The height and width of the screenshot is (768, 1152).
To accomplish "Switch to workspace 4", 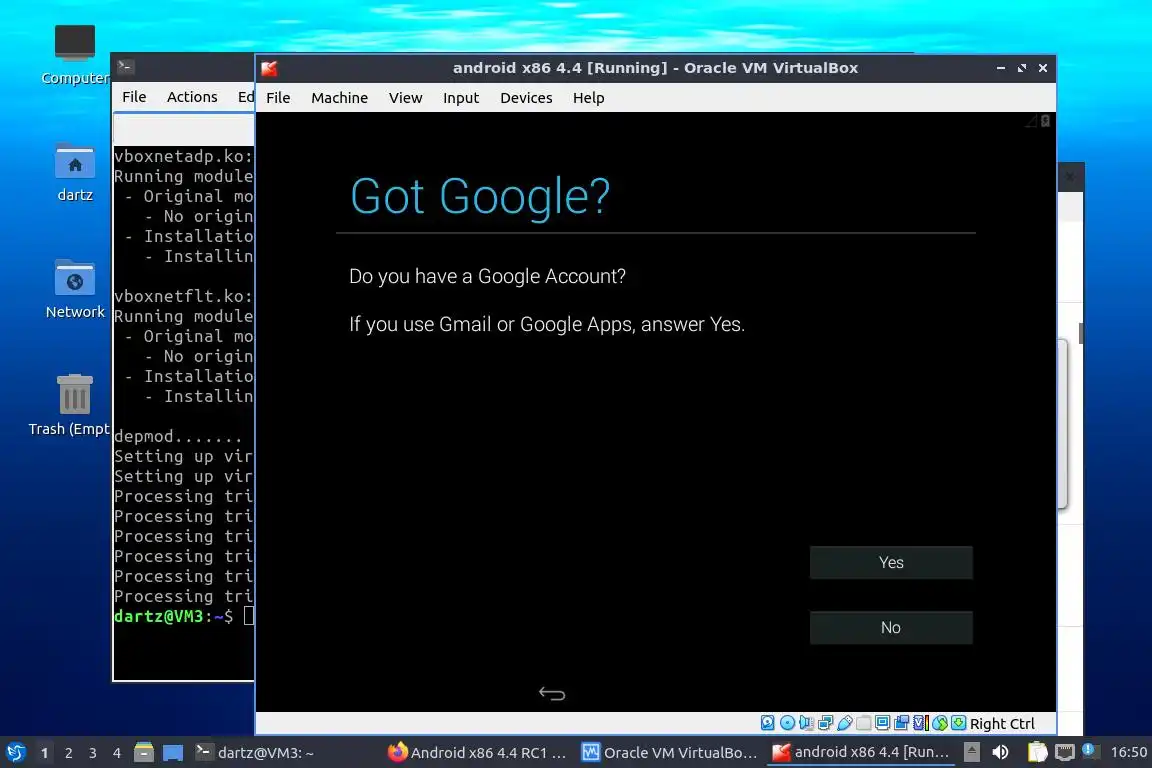I will (x=117, y=753).
